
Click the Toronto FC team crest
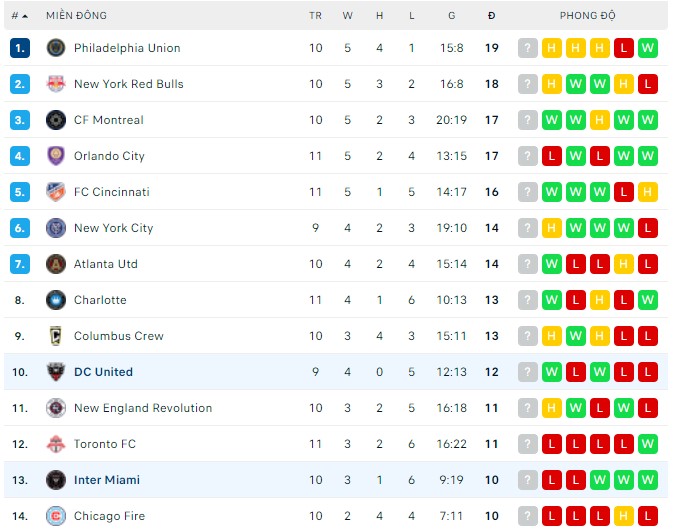pyautogui.click(x=55, y=444)
